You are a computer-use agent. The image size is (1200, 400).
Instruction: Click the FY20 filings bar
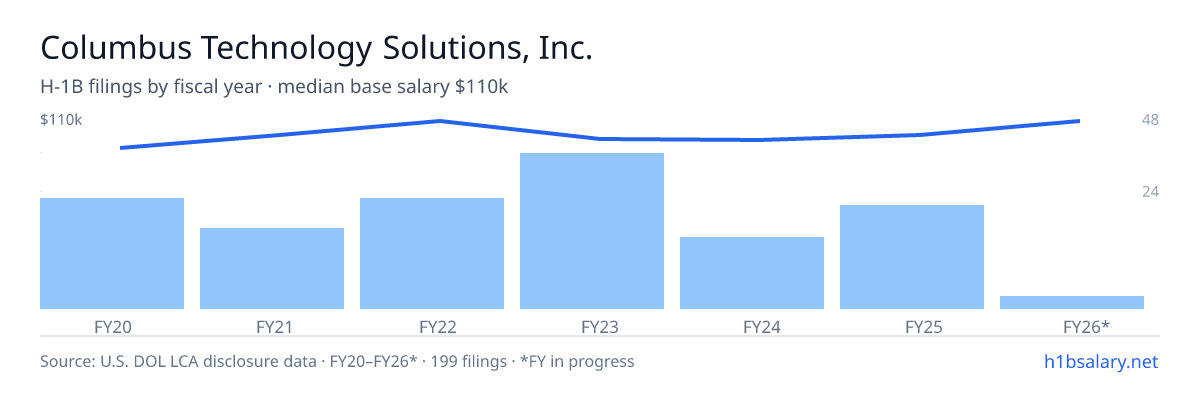click(112, 253)
